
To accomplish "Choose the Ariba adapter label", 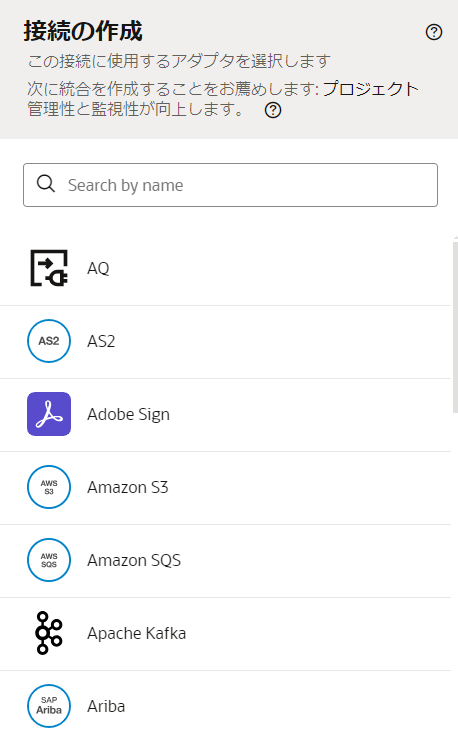I will [x=106, y=706].
